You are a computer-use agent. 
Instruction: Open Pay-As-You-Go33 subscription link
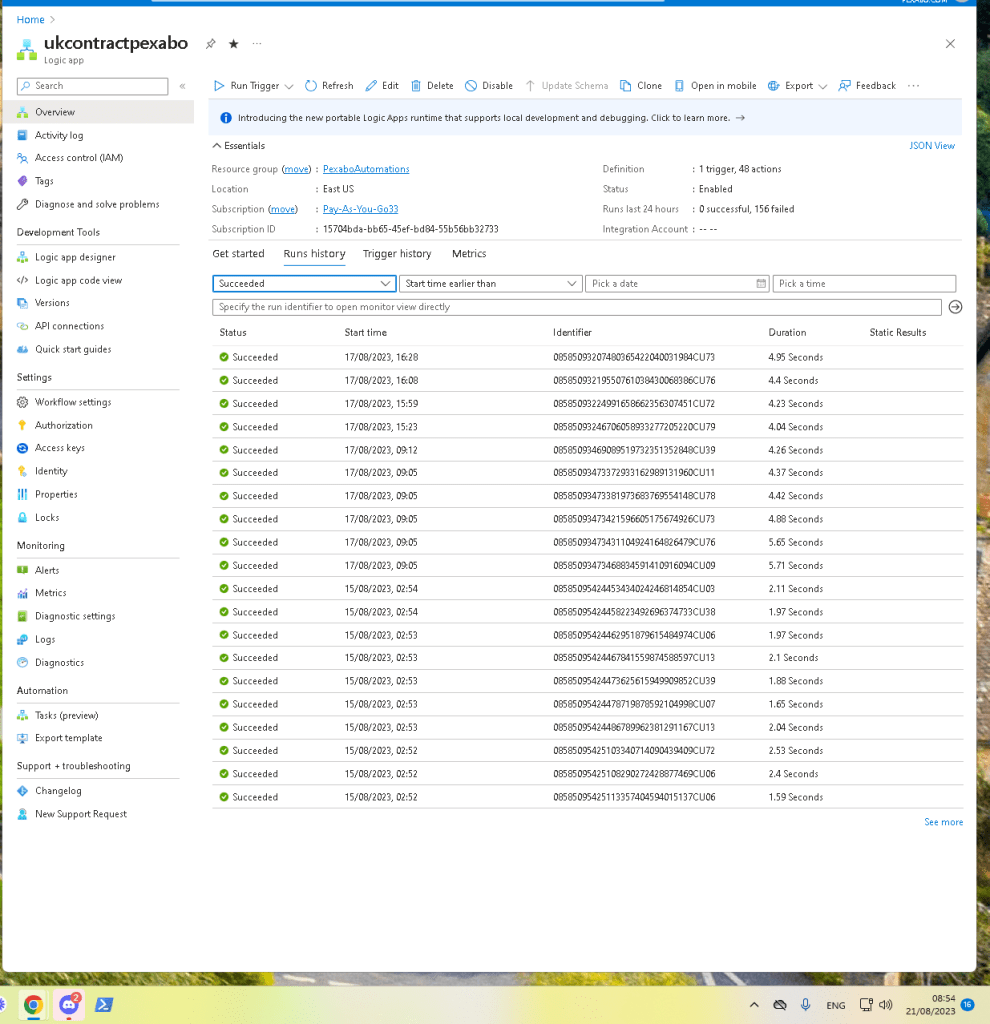(360, 209)
